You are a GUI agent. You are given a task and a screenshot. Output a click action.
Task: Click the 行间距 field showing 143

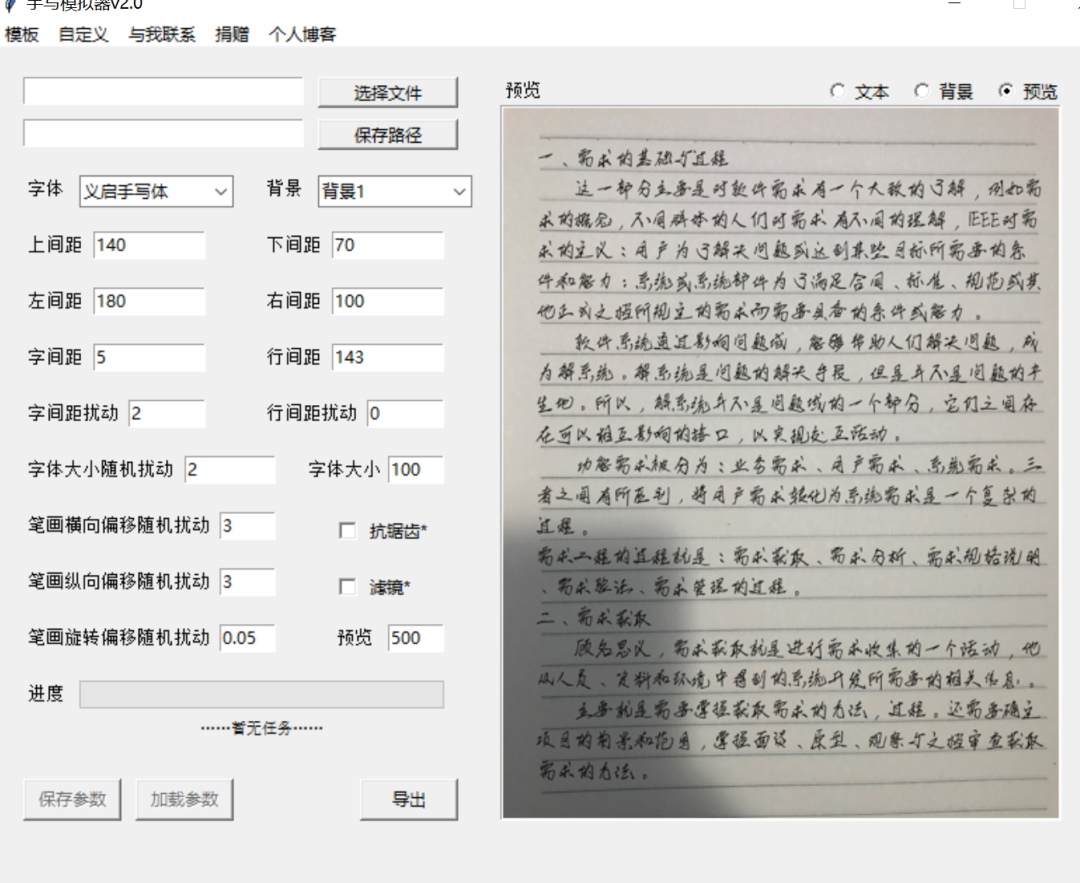(388, 357)
